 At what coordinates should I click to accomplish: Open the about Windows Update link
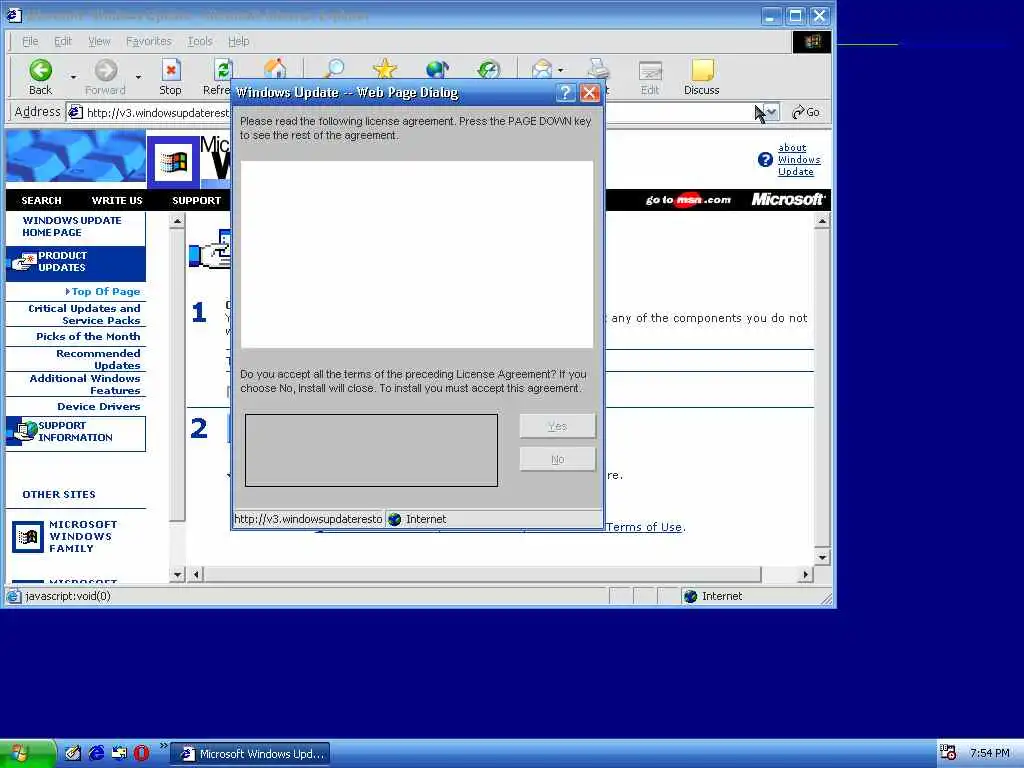pos(799,160)
